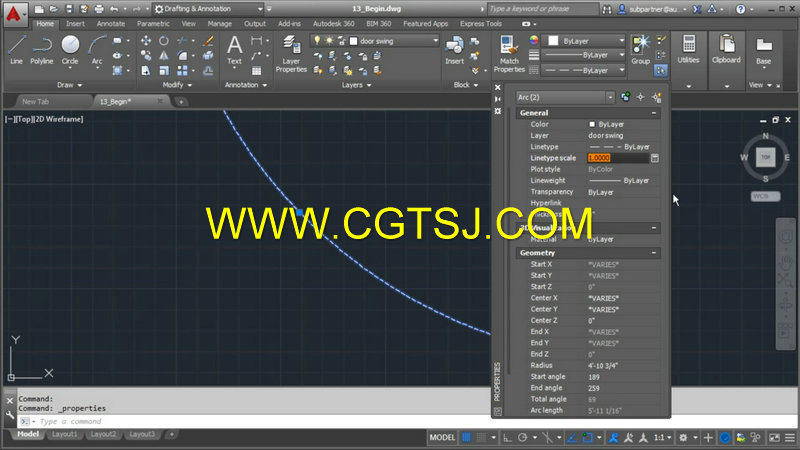Open the Express Tools ribbon tab

(481, 23)
